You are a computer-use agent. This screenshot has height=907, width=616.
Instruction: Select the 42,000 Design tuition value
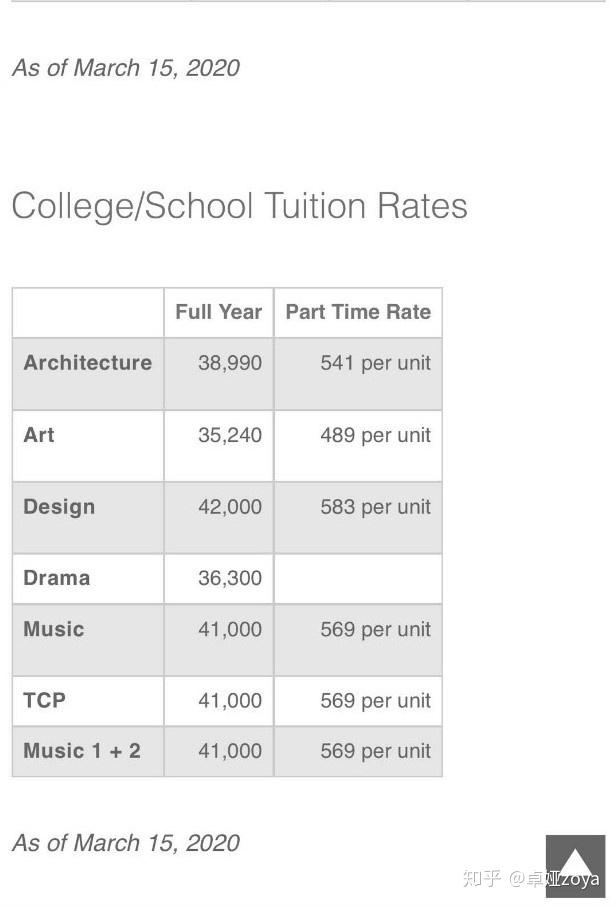pyautogui.click(x=230, y=507)
